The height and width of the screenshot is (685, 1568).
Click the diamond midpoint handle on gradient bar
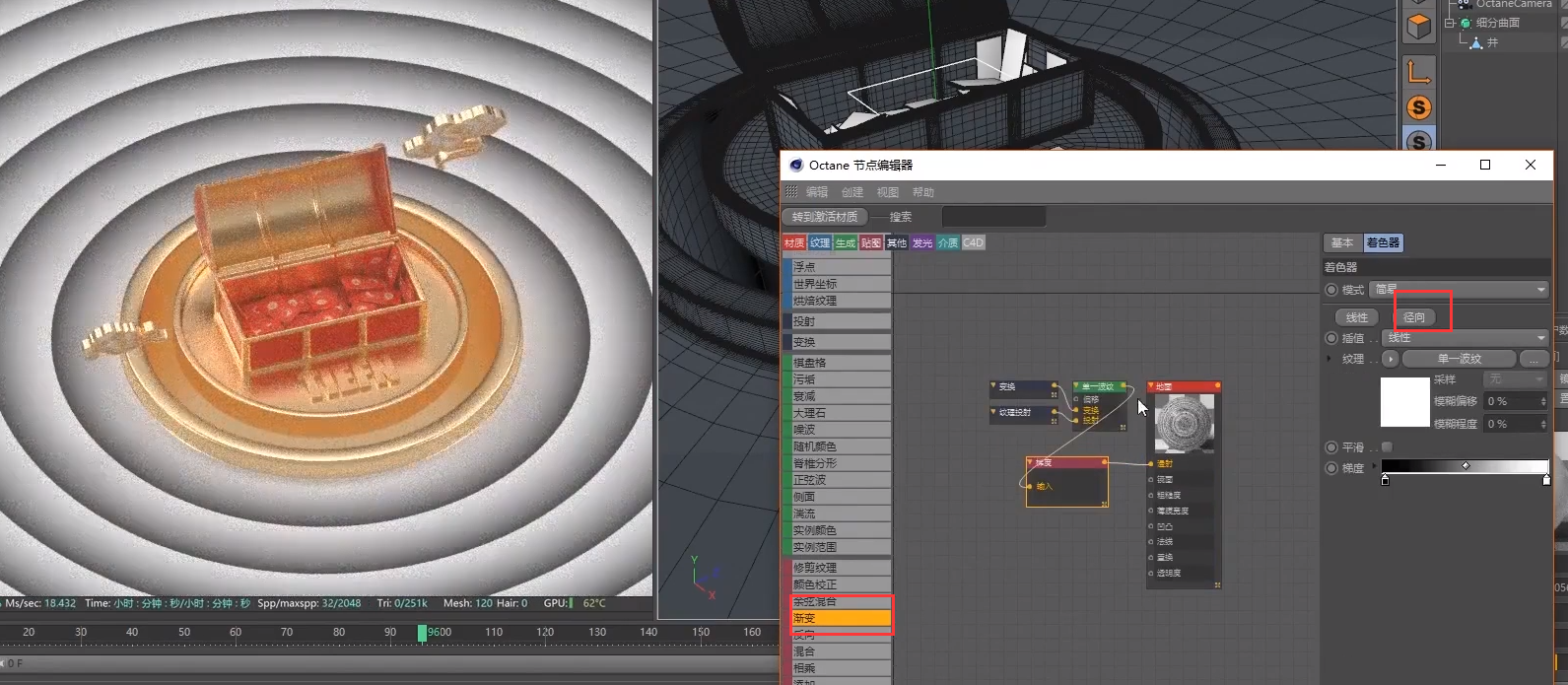[1466, 465]
